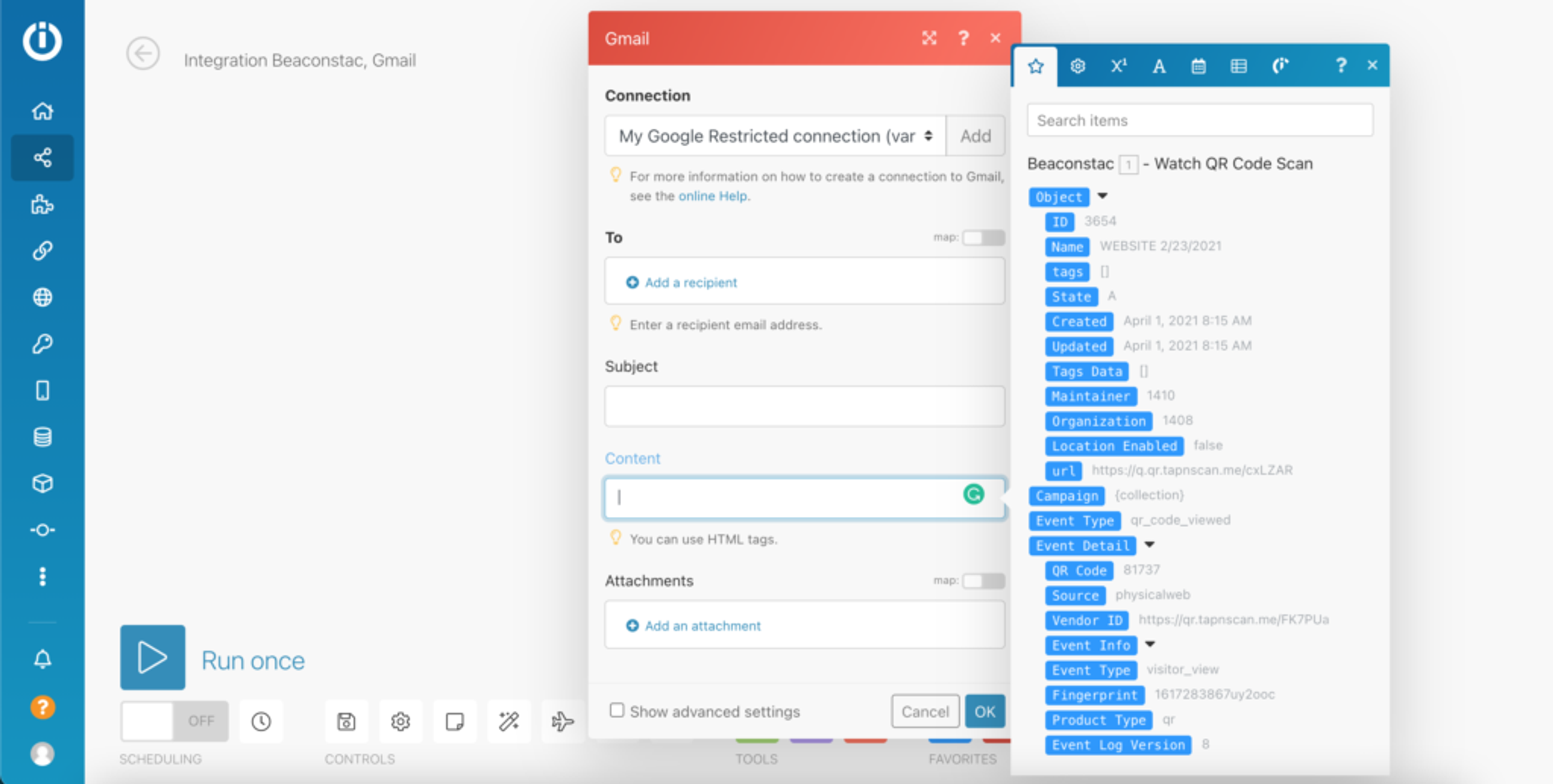Open Scenarios share icon in sidebar
This screenshot has height=784, width=1553.
[x=42, y=158]
